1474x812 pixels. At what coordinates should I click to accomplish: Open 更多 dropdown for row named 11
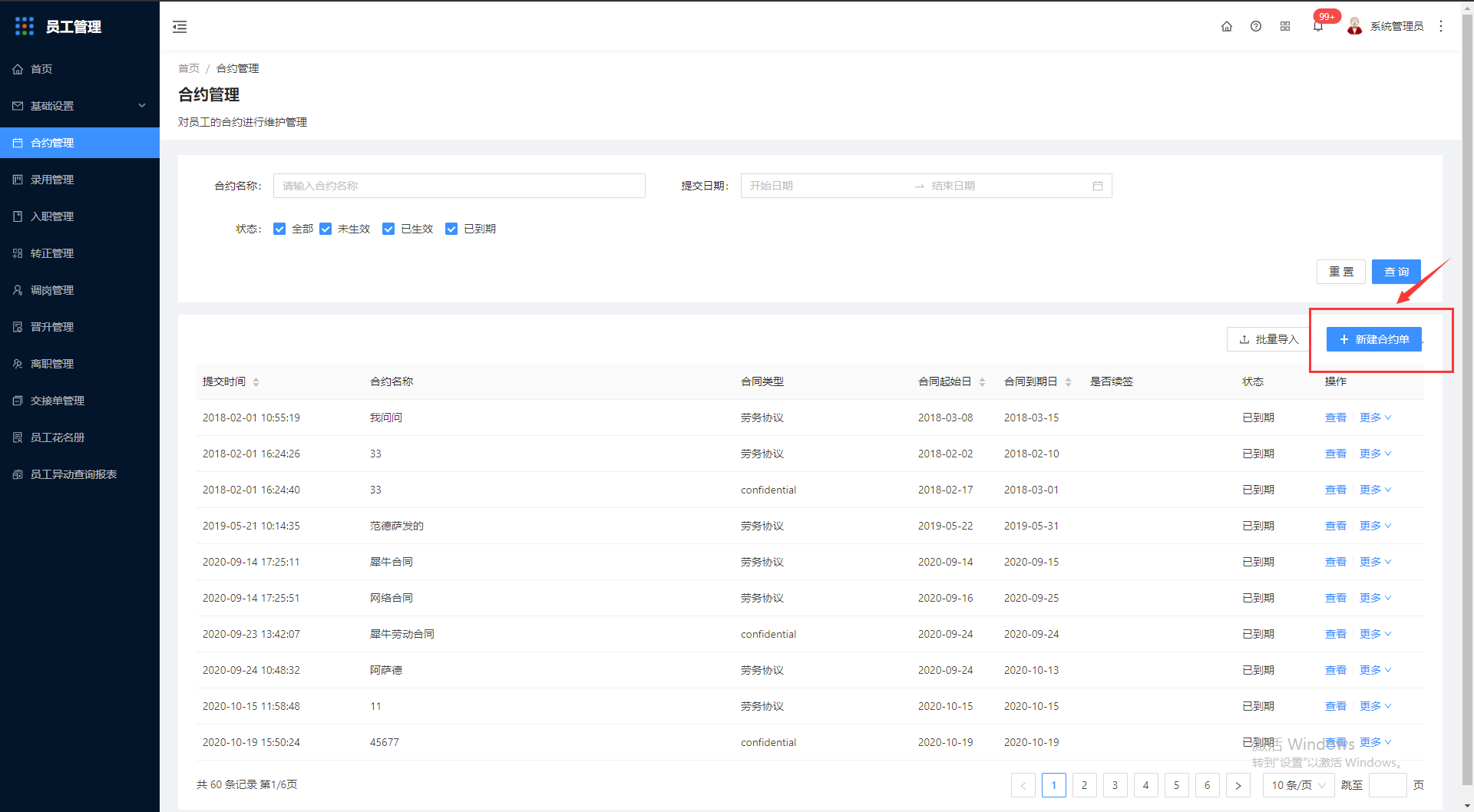click(1375, 706)
